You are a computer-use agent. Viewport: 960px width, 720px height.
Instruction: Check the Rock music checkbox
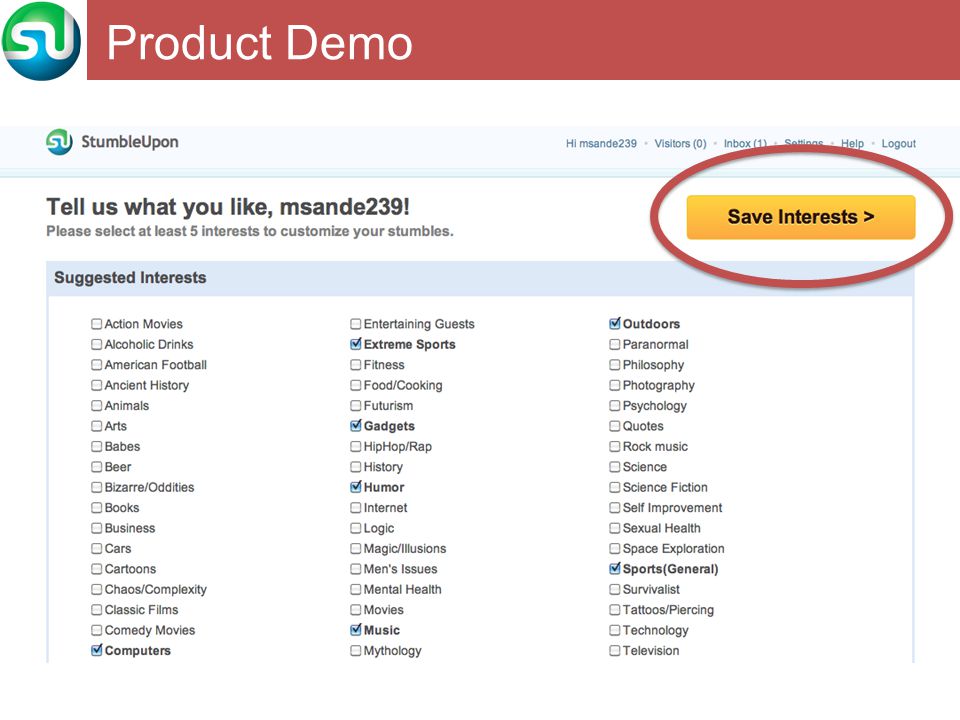point(615,446)
